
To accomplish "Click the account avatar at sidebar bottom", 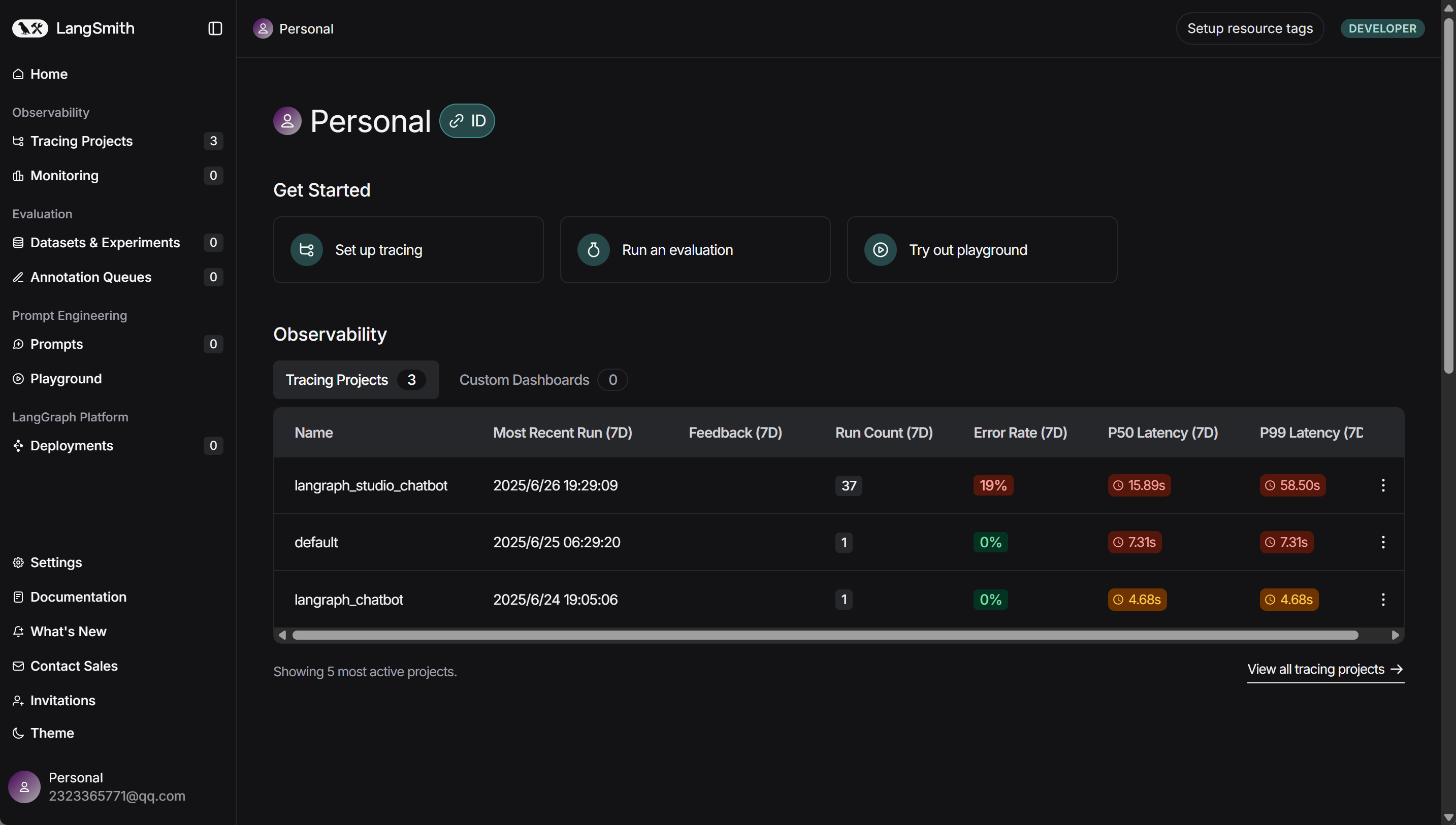I will coord(24,786).
